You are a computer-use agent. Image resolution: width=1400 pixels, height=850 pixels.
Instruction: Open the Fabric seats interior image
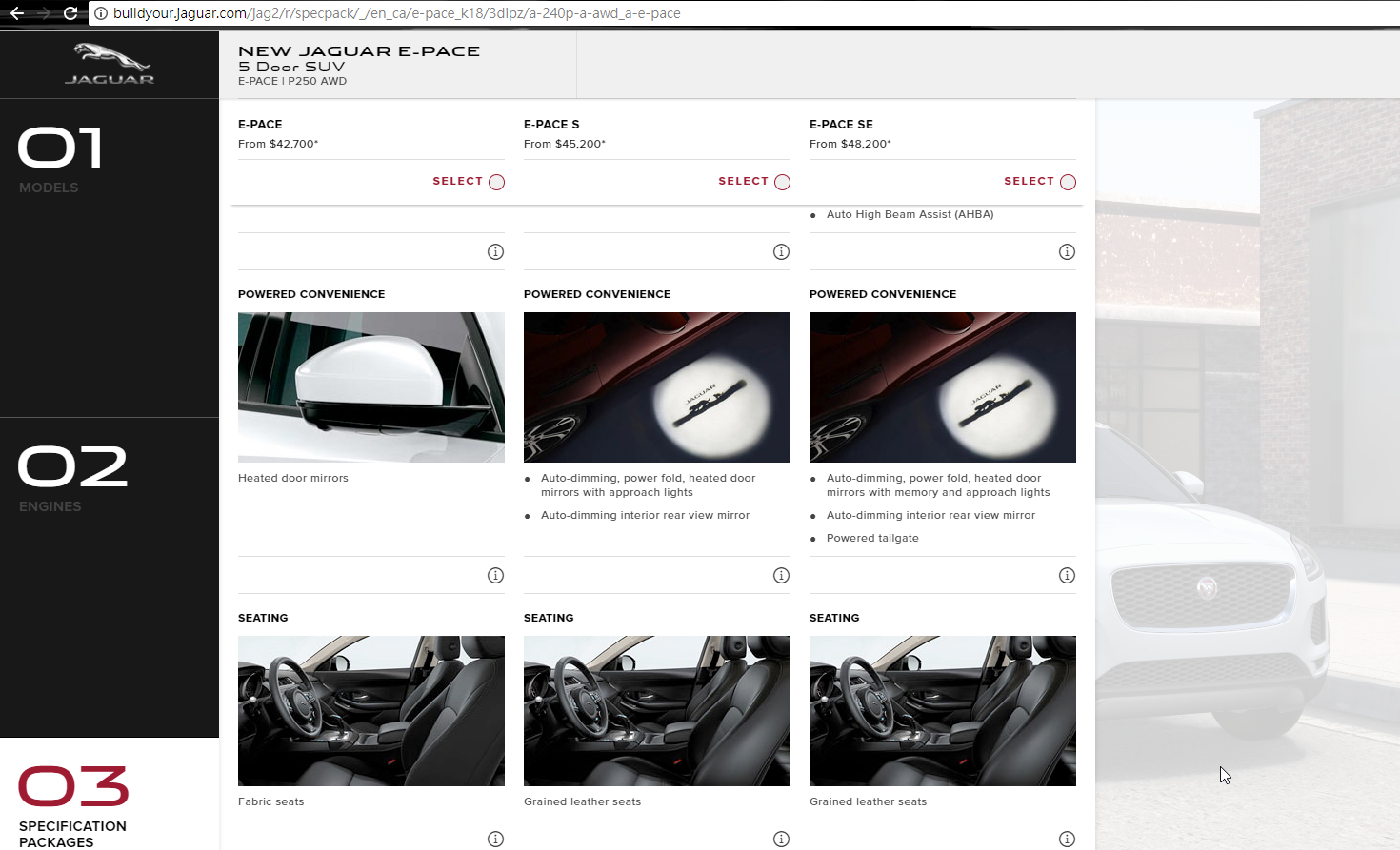tap(371, 711)
